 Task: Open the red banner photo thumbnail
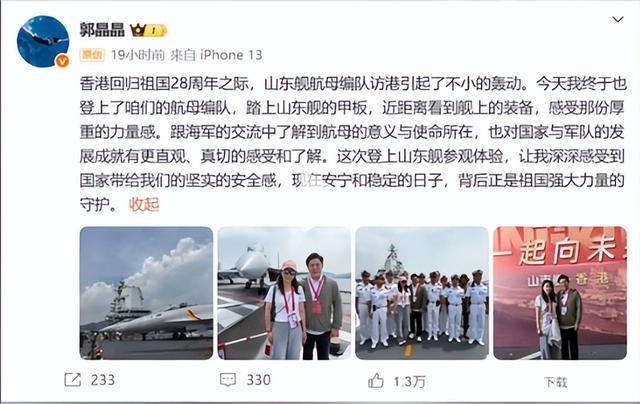click(560, 293)
